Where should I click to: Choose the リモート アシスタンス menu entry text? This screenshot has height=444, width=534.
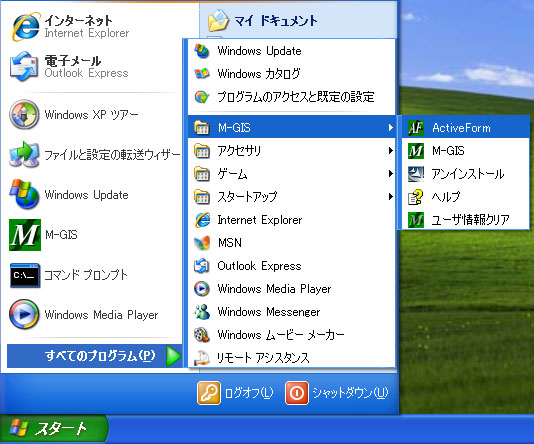tap(263, 358)
